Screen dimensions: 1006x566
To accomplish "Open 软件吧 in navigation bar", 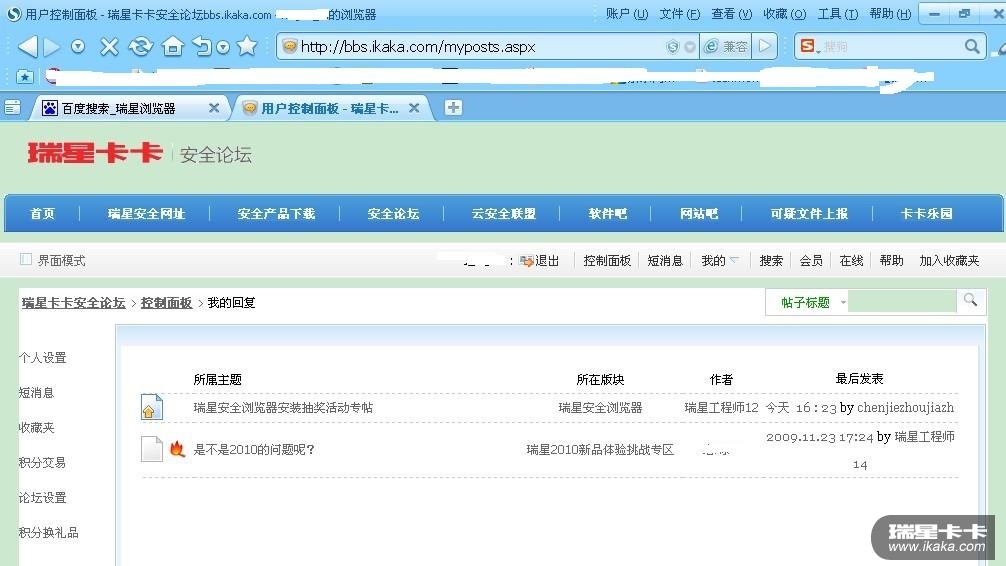I will click(608, 214).
